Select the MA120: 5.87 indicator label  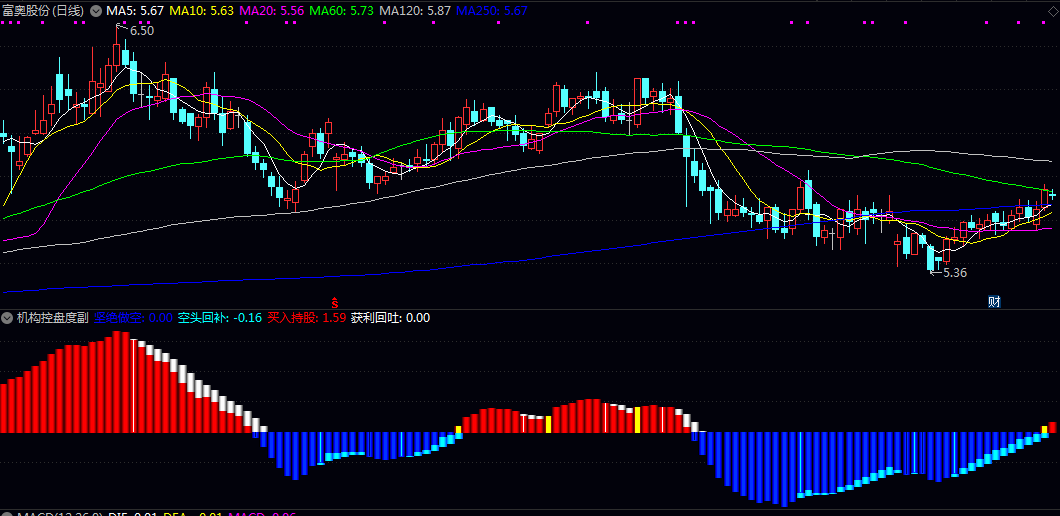click(415, 11)
